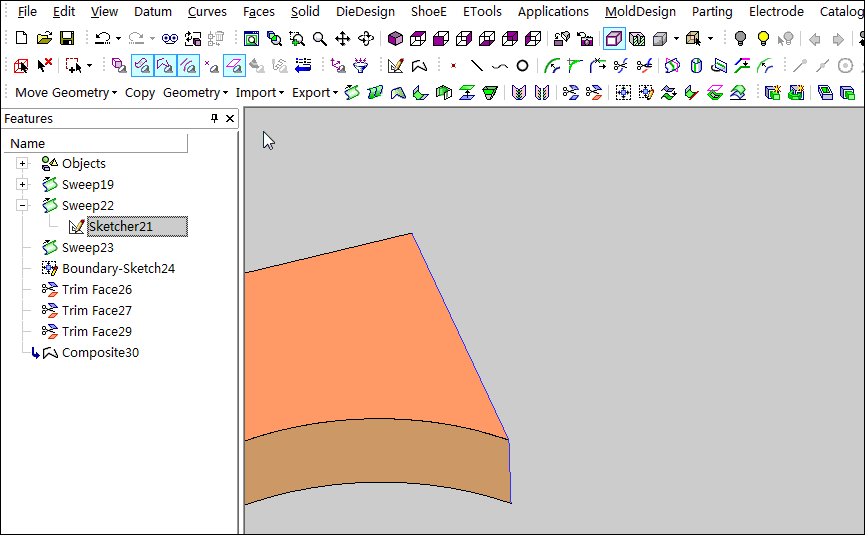Click the magnifier Zoom tool
This screenshot has width=865, height=535.
[x=320, y=39]
